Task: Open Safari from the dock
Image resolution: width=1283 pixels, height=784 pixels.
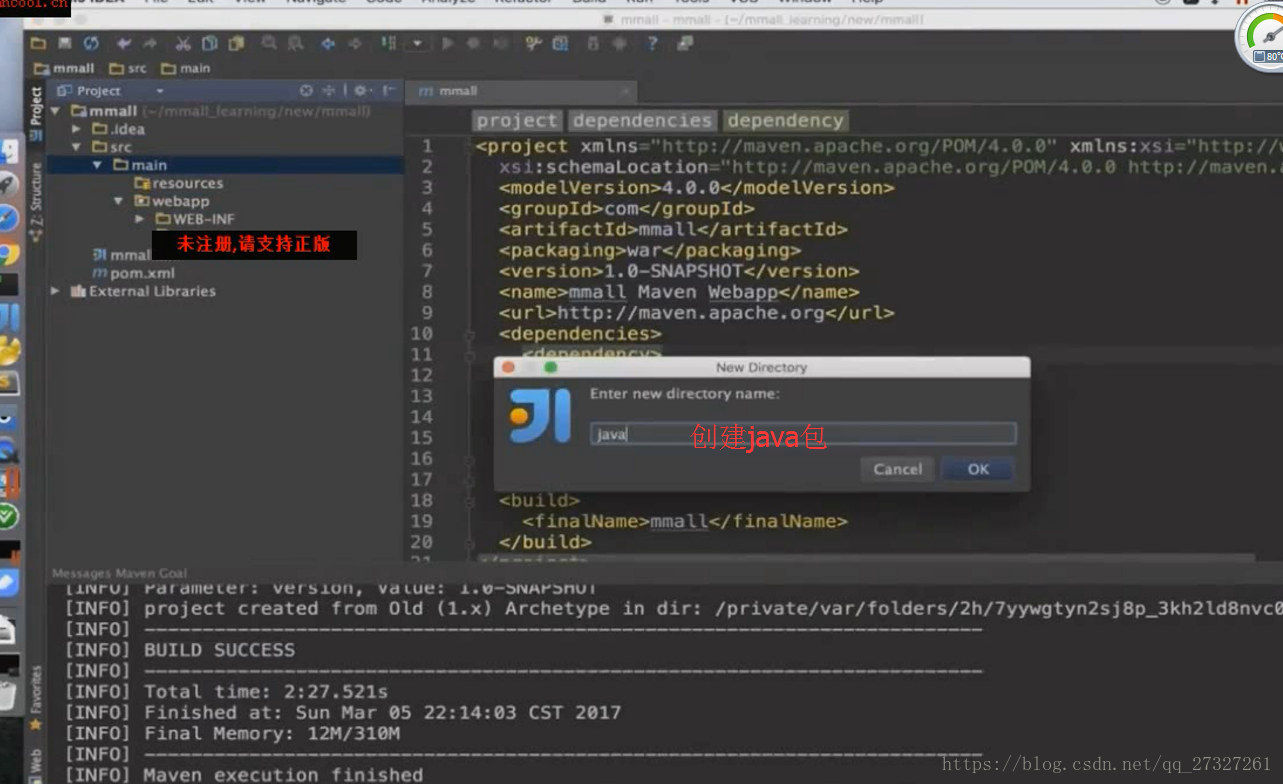Action: pos(9,217)
